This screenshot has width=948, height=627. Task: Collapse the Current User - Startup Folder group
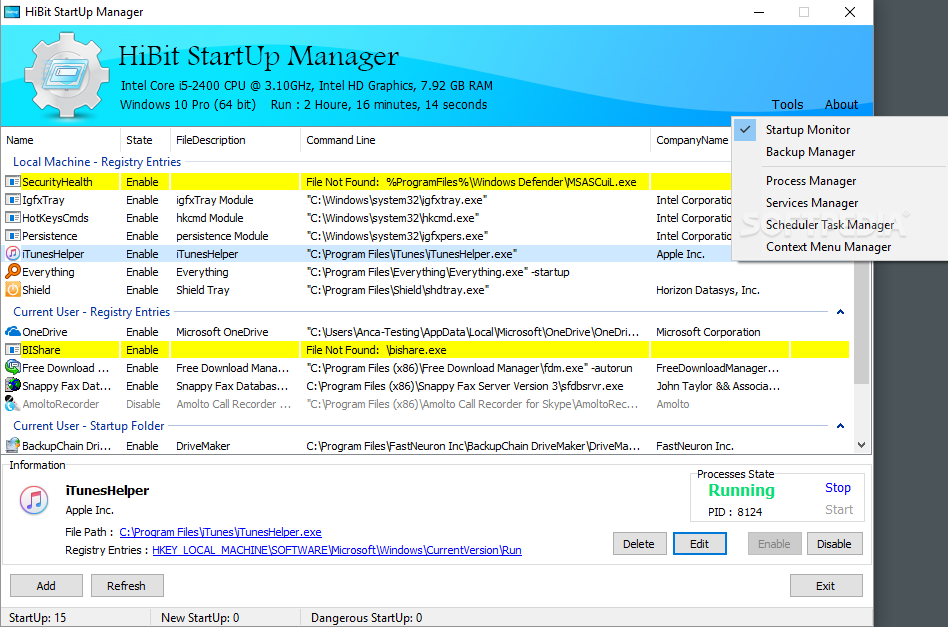click(x=840, y=426)
